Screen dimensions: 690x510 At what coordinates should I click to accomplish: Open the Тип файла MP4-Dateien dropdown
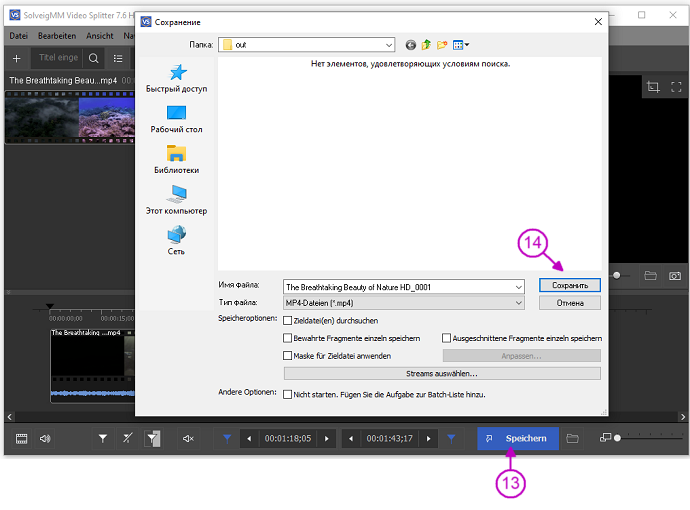(404, 303)
